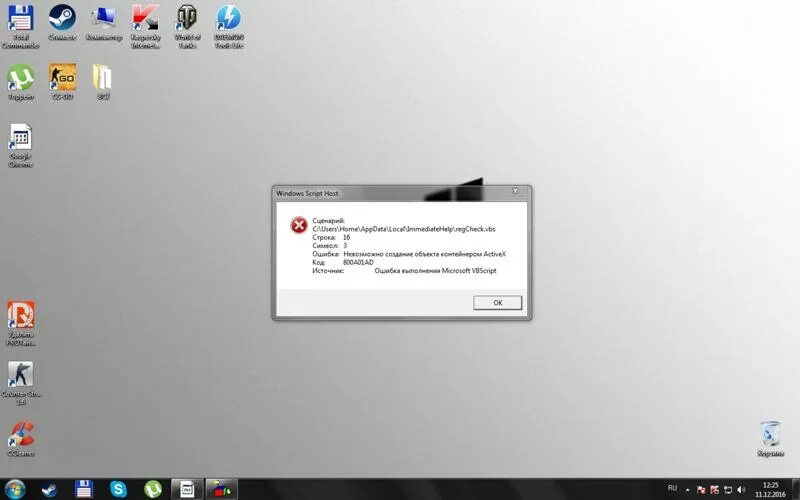
Task: Click the Steam taskbar icon
Action: (x=49, y=490)
